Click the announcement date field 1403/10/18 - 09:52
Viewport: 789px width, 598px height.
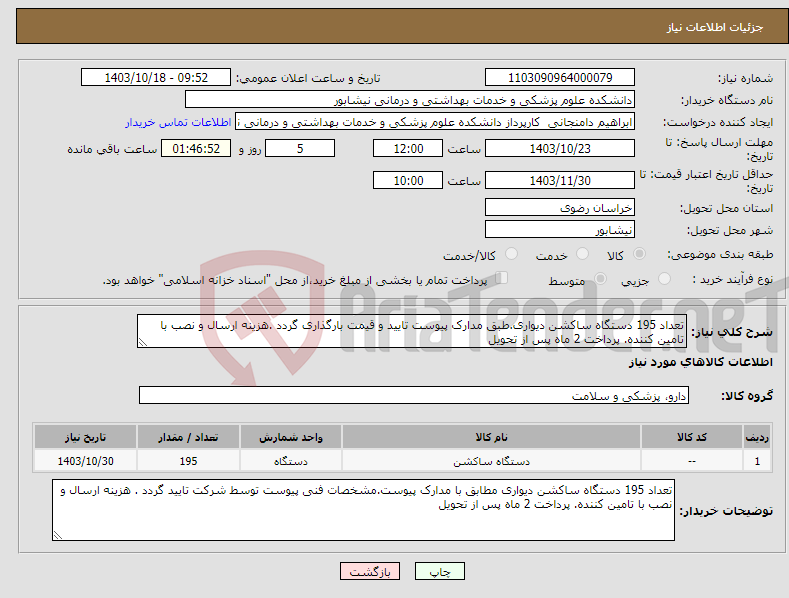(156, 78)
